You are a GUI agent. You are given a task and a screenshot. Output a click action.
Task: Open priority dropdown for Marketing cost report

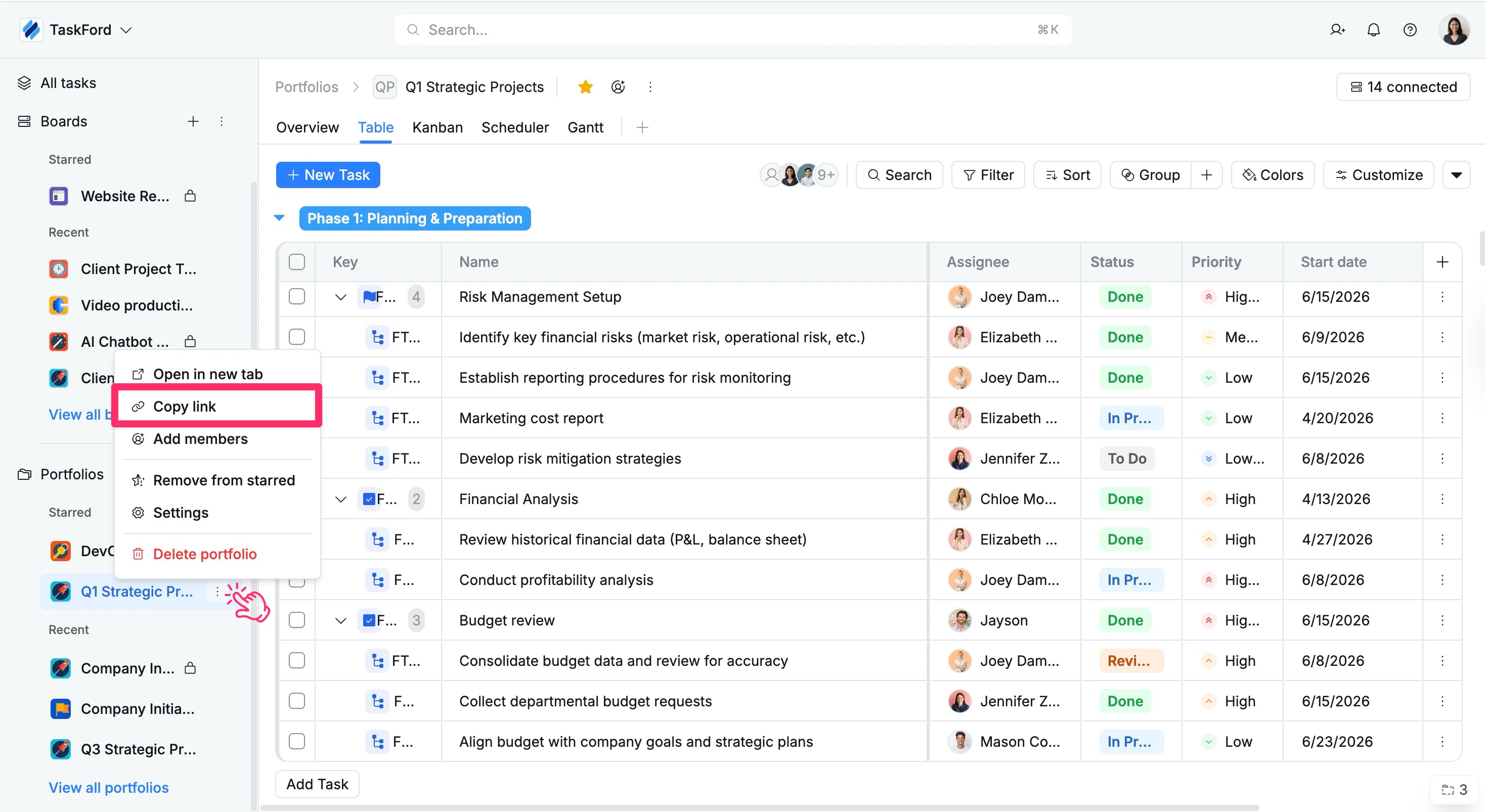[1232, 418]
